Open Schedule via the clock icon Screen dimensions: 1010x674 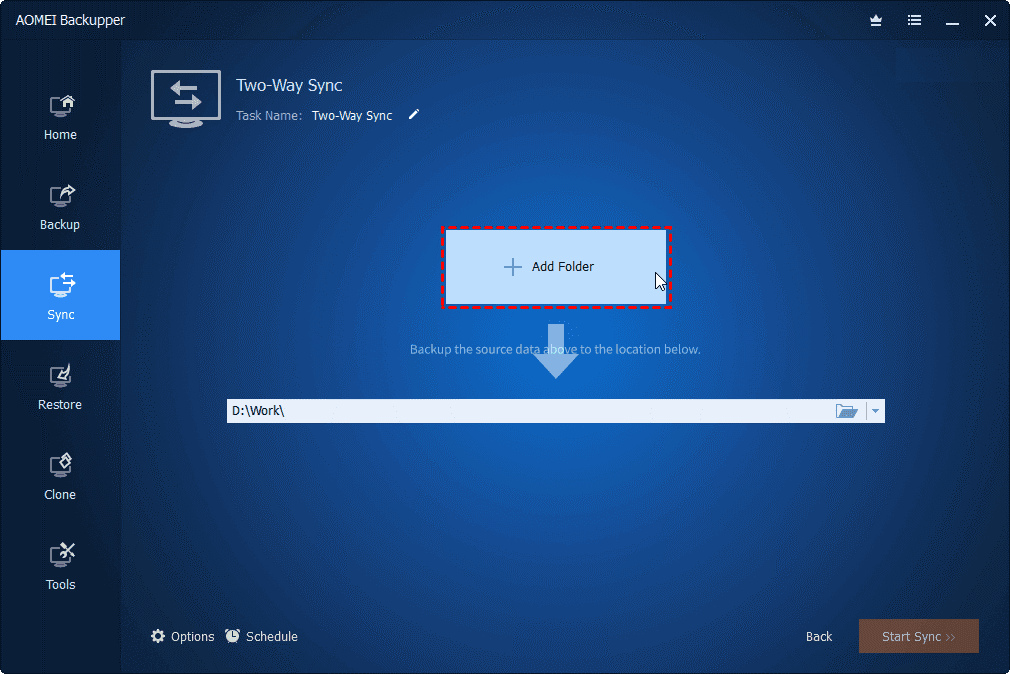pyautogui.click(x=231, y=636)
